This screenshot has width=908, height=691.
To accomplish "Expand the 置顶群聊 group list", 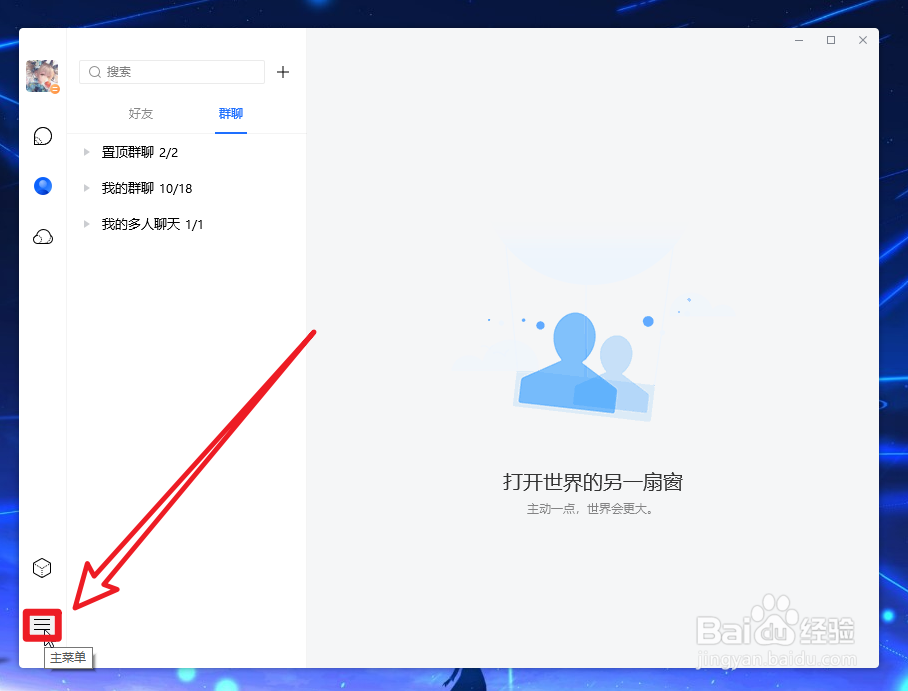I will click(84, 152).
